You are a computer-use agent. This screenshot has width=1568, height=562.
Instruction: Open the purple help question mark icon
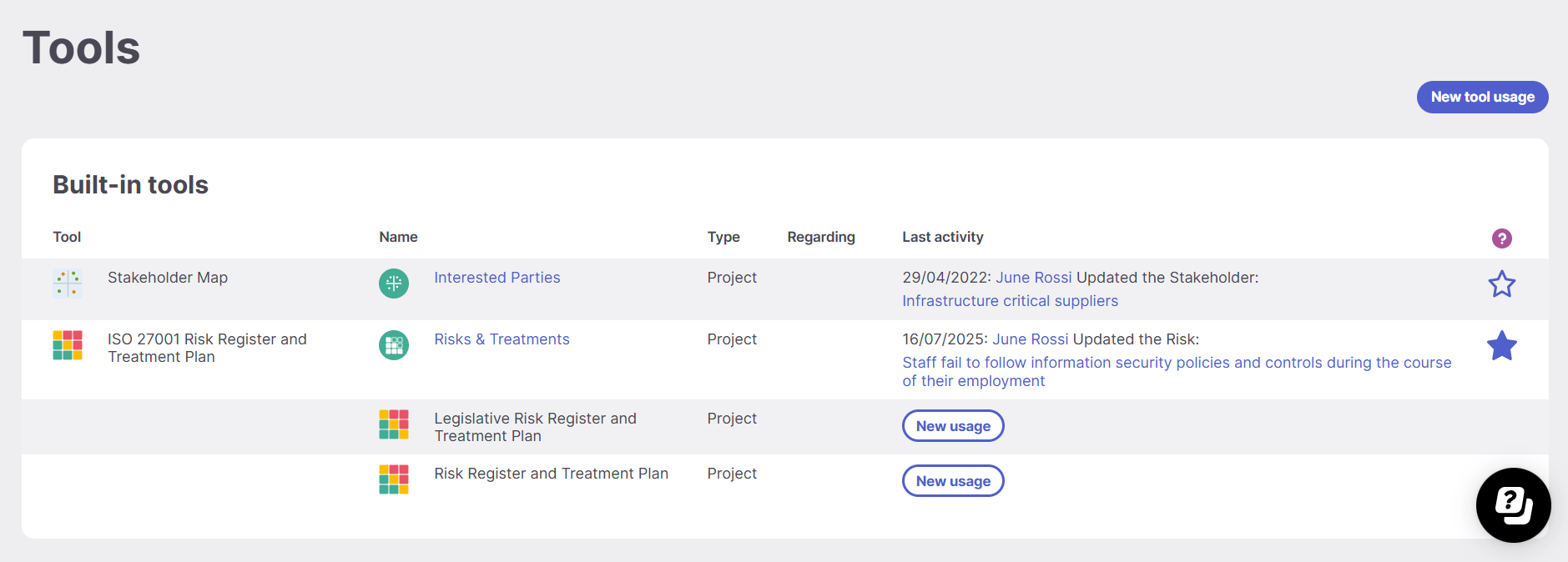click(1502, 238)
